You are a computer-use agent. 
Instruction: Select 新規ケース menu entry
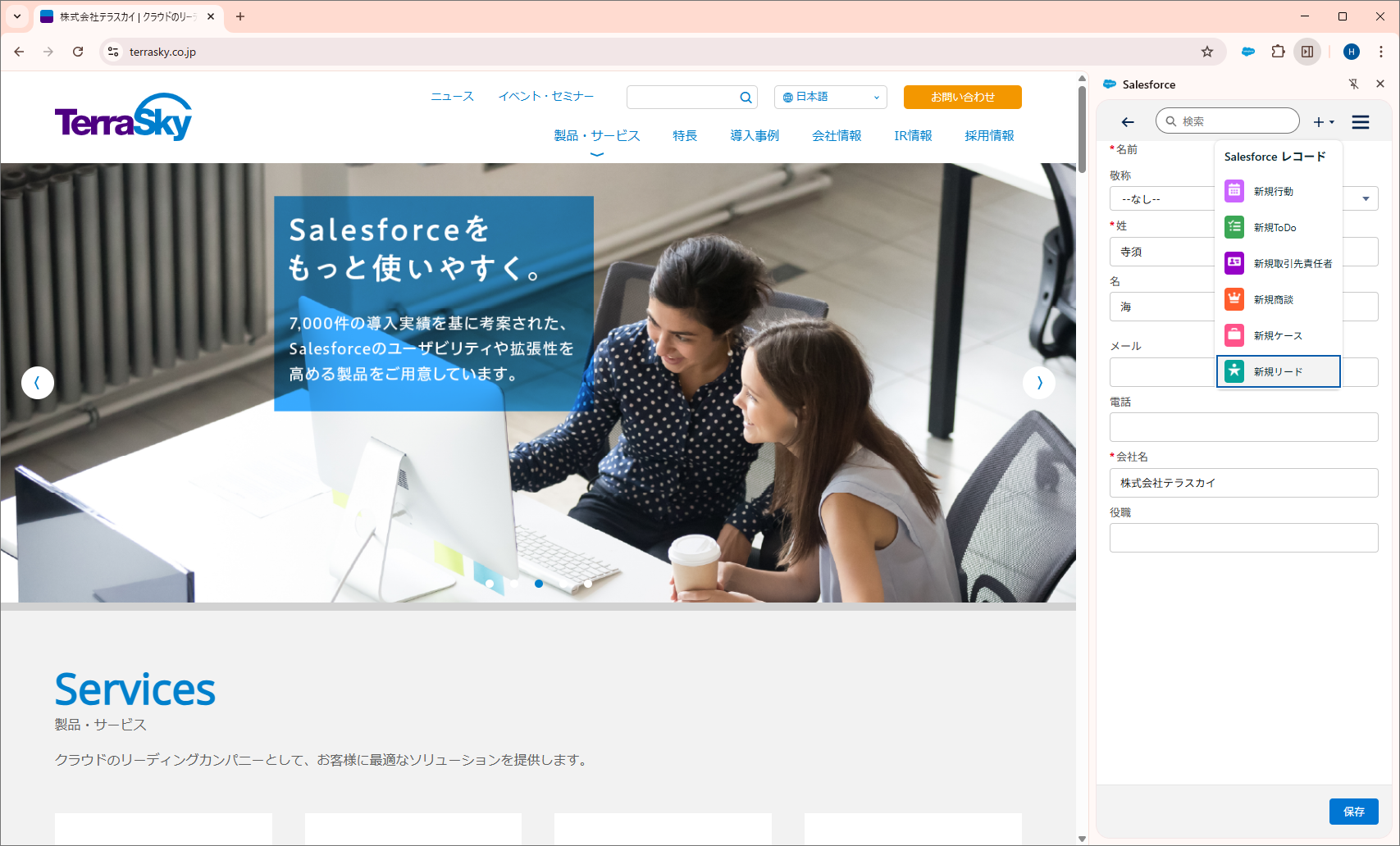click(1278, 335)
